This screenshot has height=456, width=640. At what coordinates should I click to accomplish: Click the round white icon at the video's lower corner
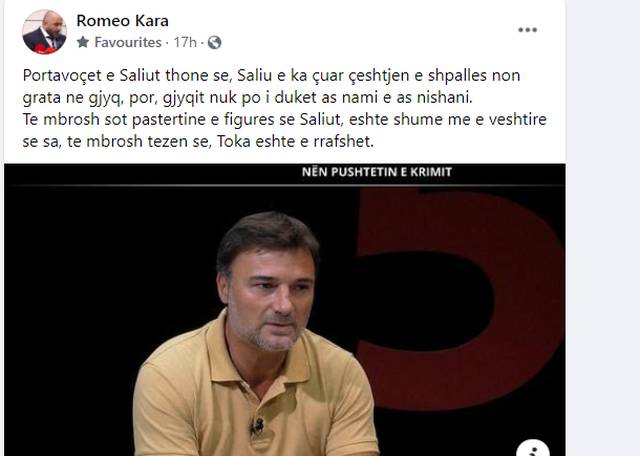(x=532, y=448)
